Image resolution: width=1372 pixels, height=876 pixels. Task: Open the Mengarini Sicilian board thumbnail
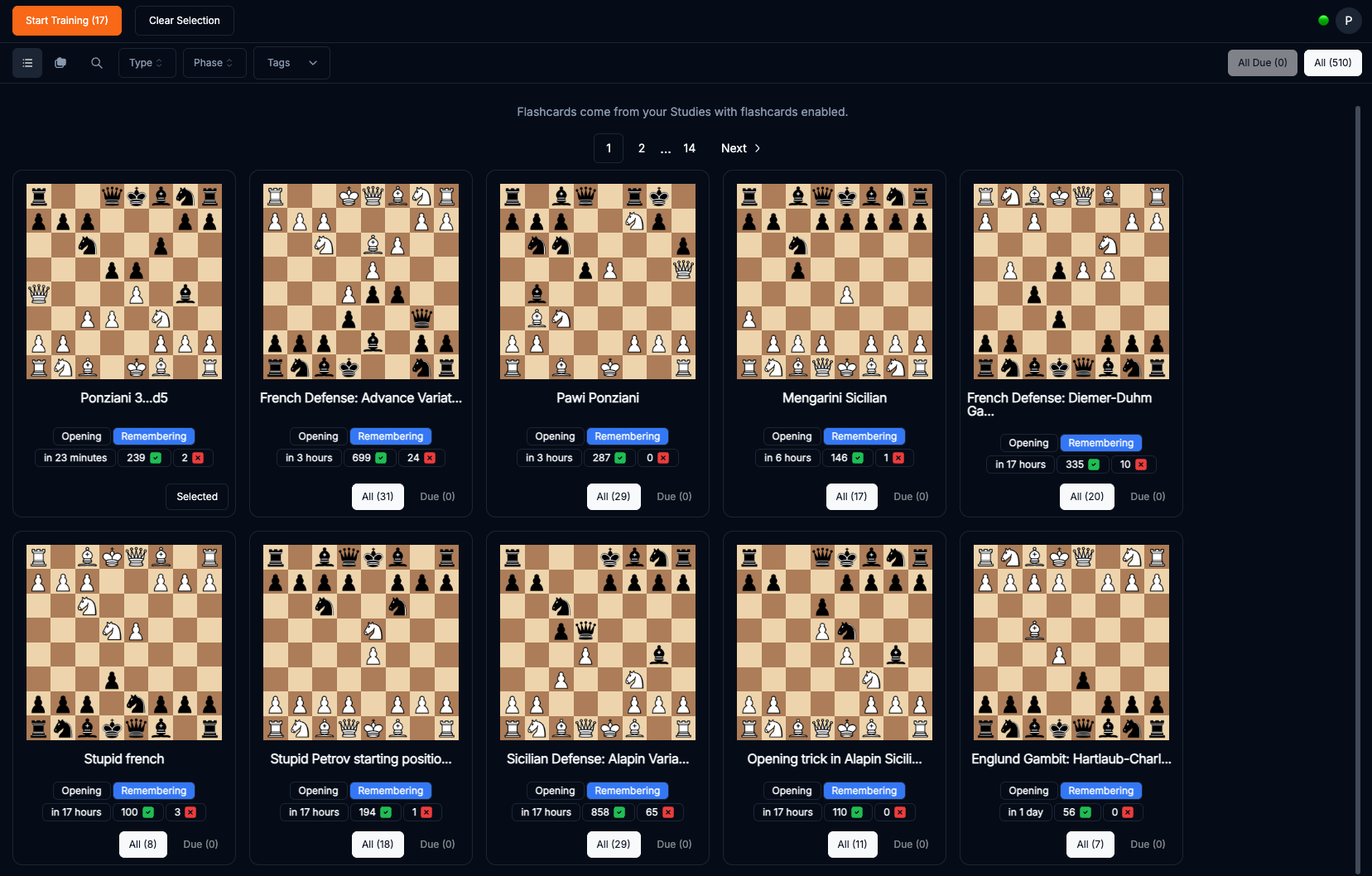coord(834,282)
